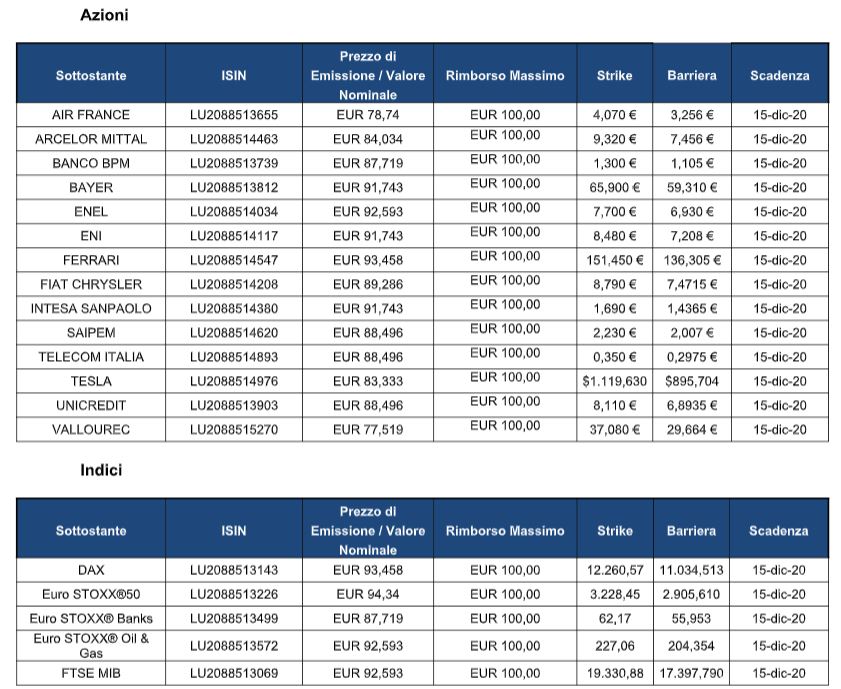
Task: Click price EUR 83,333
Action: click(x=368, y=381)
